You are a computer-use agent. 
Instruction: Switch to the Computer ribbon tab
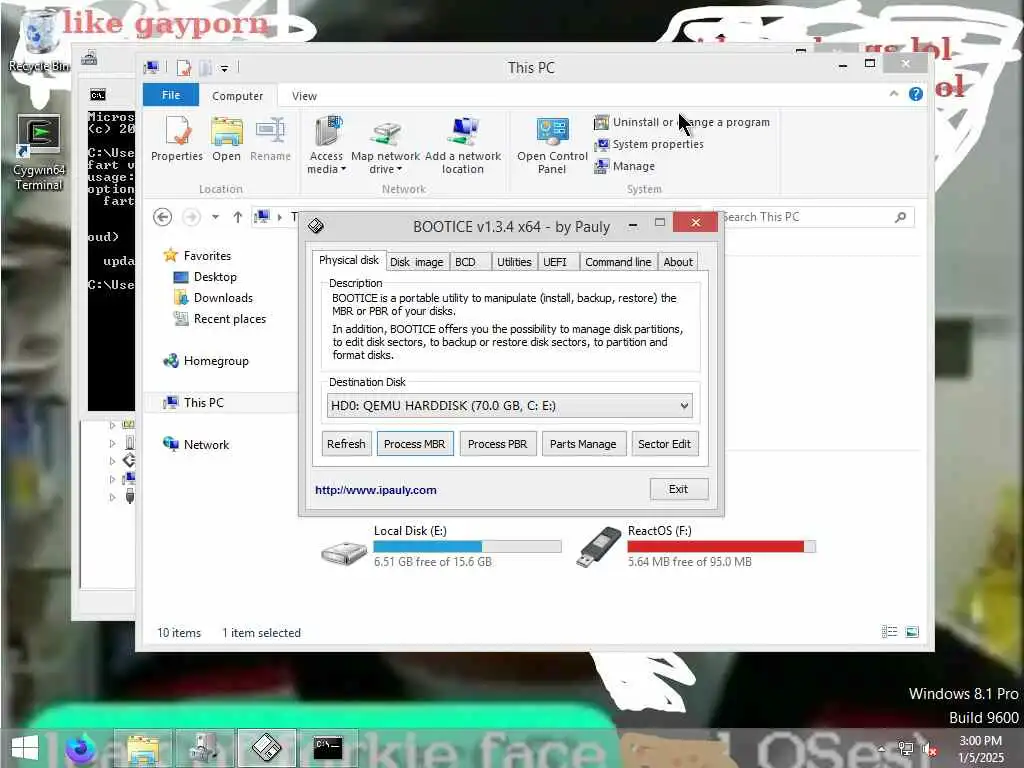tap(237, 95)
